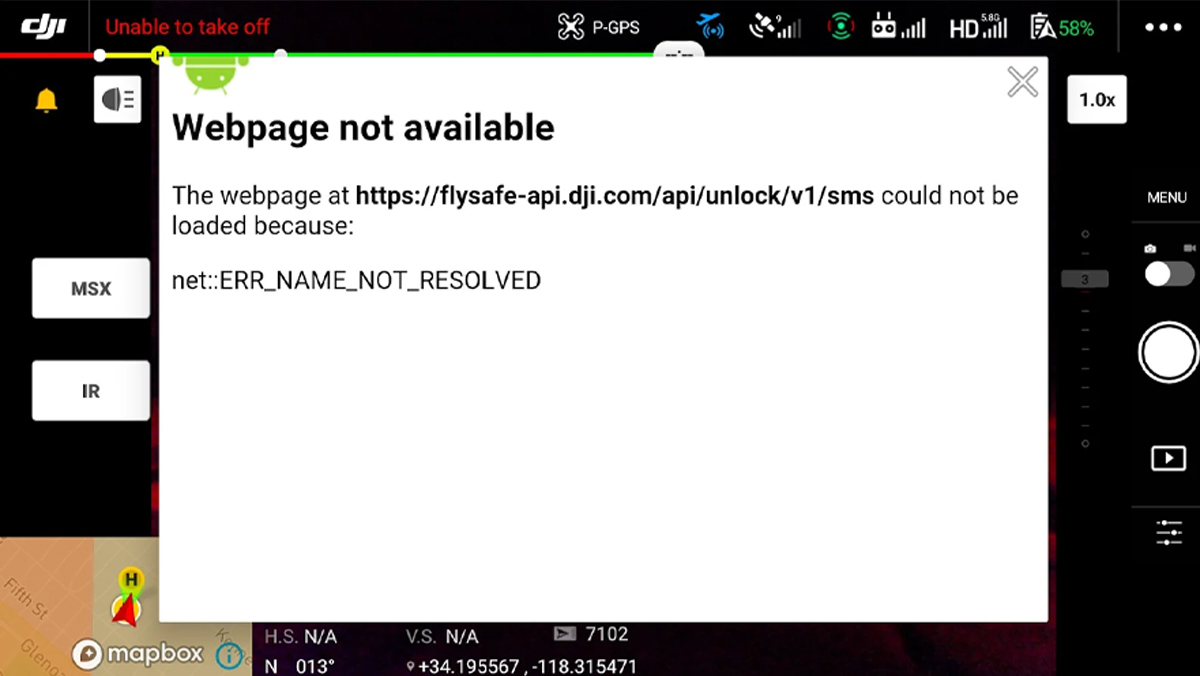This screenshot has height=676, width=1200.
Task: Open the 58% battery status indicator
Action: coord(1062,28)
